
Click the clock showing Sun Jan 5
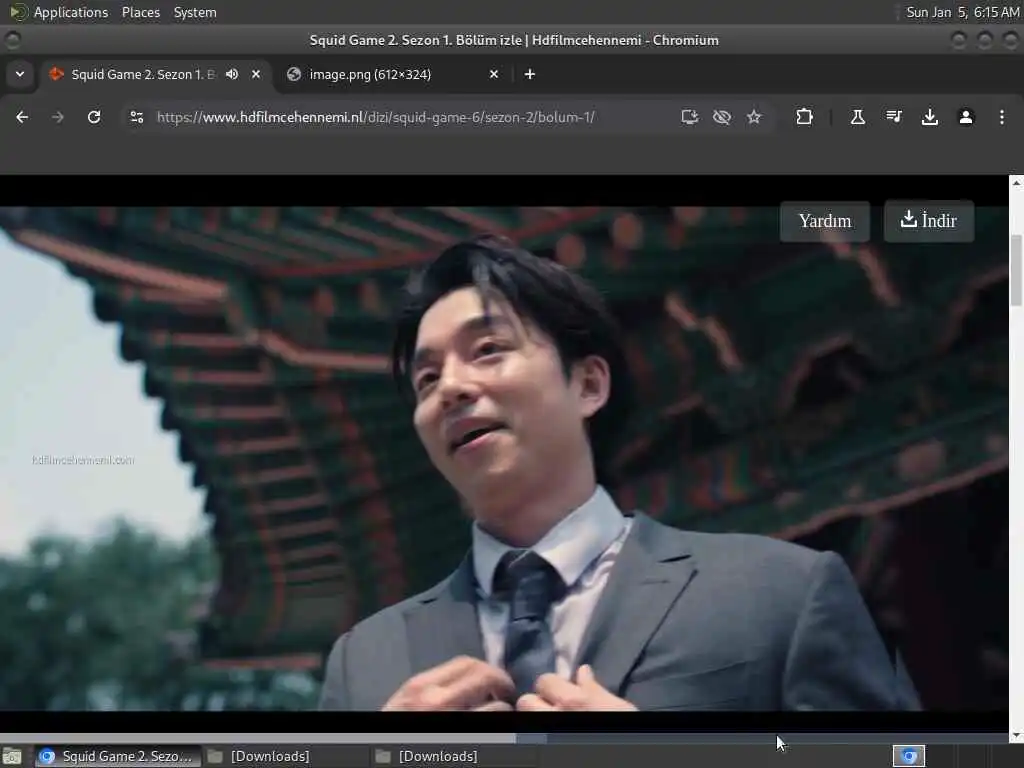click(x=962, y=12)
